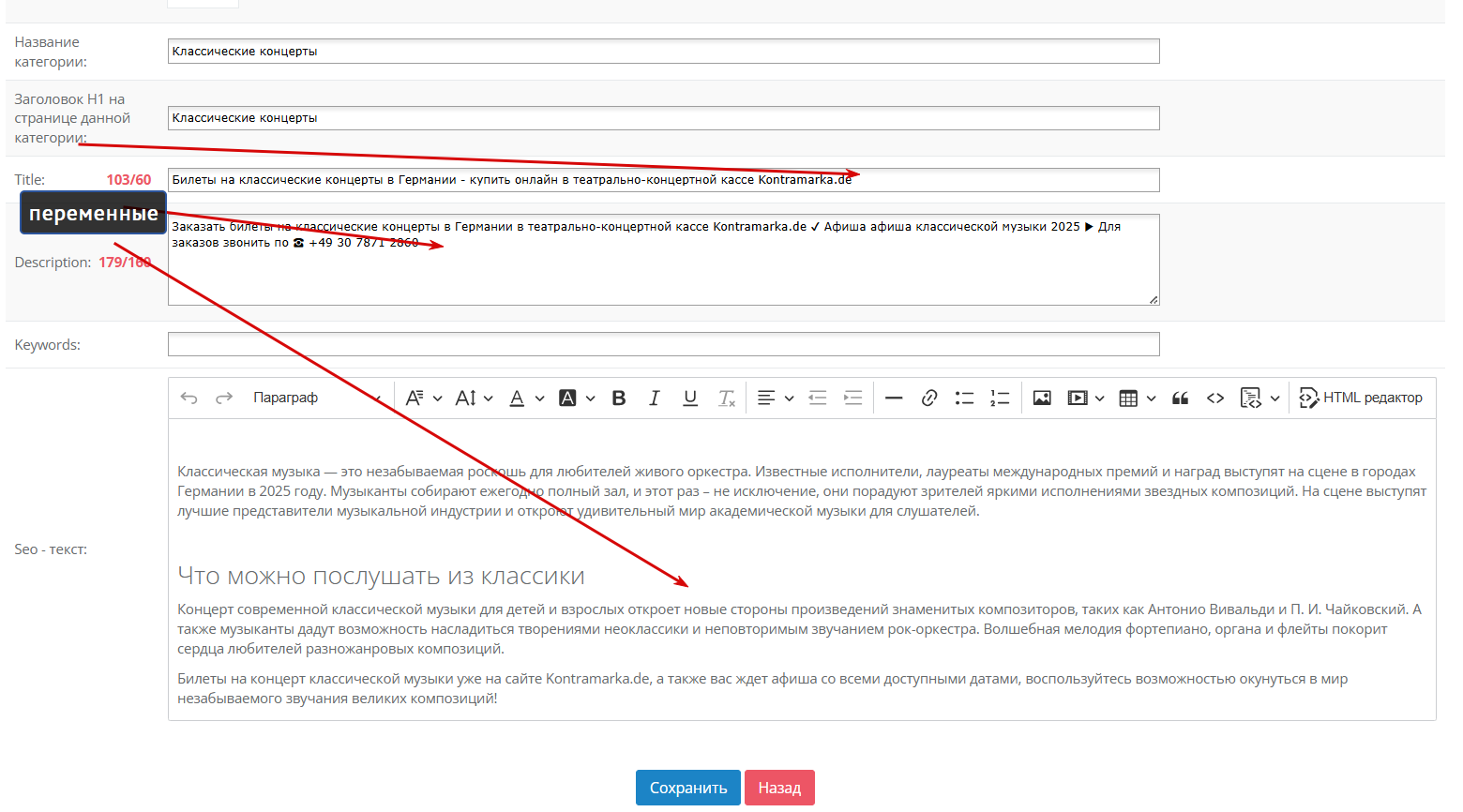Click the numbered list icon
The width and height of the screenshot is (1463, 812).
tap(1000, 398)
